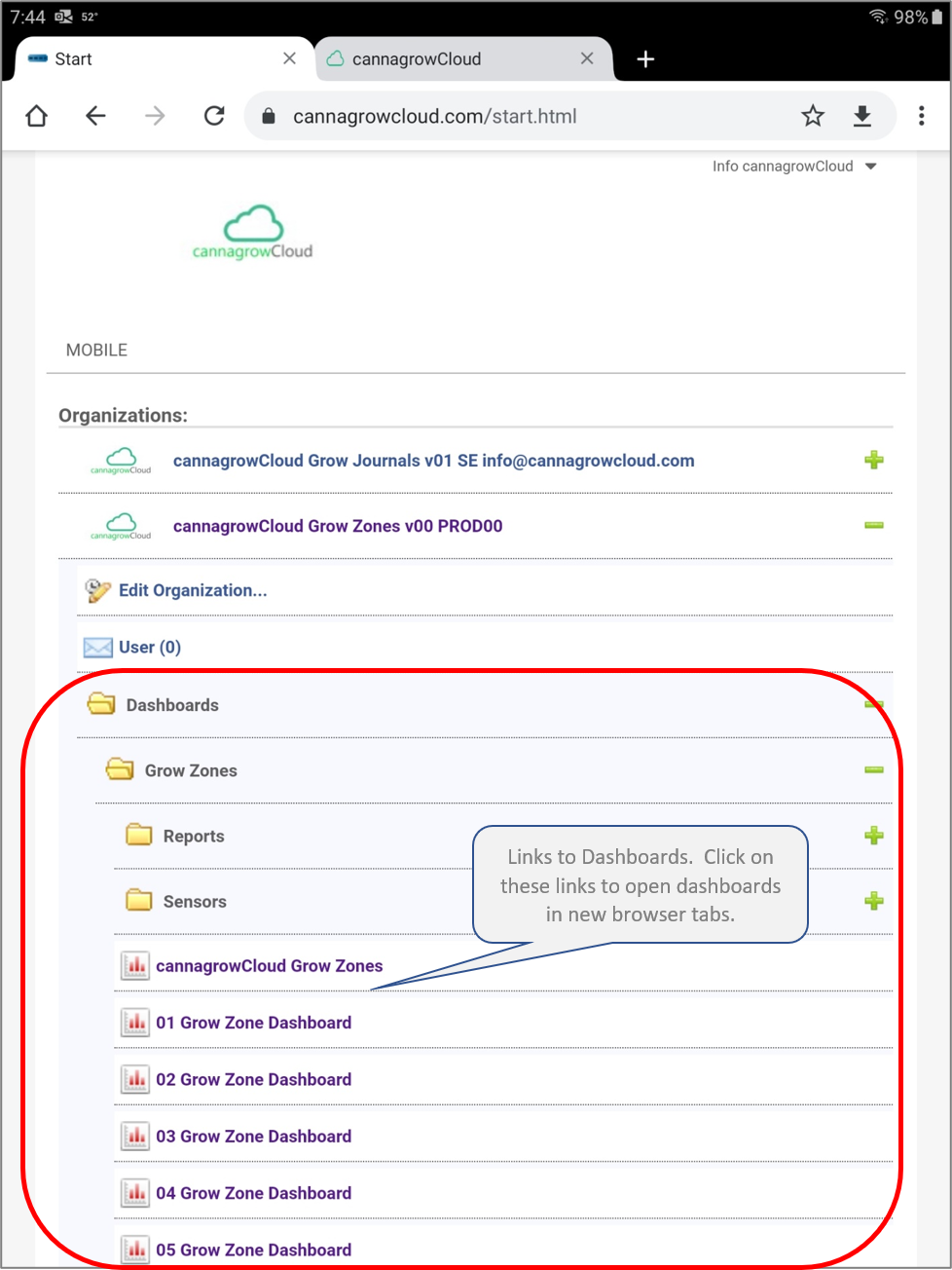
Task: Open the browser three-dot menu
Action: [921, 116]
